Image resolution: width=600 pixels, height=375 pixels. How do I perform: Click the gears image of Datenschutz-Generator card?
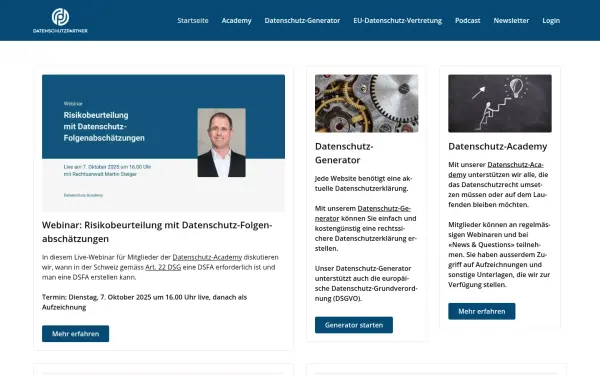pos(367,103)
